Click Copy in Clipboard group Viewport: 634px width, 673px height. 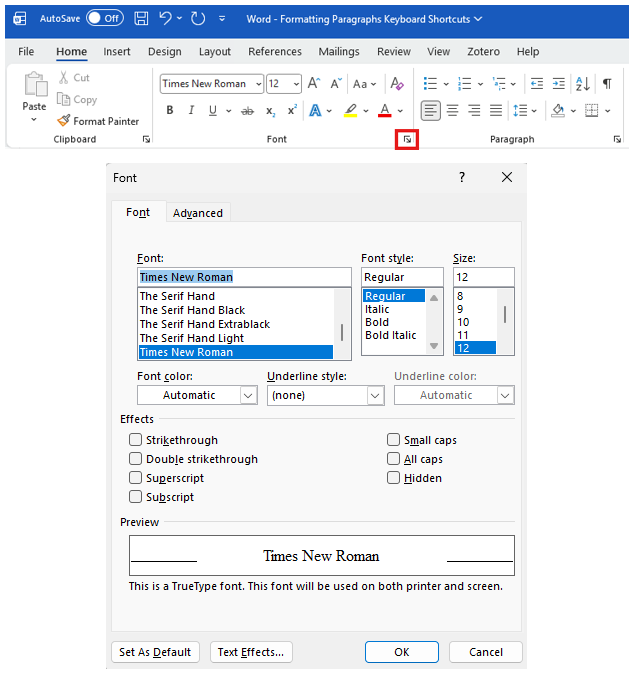tap(77, 100)
